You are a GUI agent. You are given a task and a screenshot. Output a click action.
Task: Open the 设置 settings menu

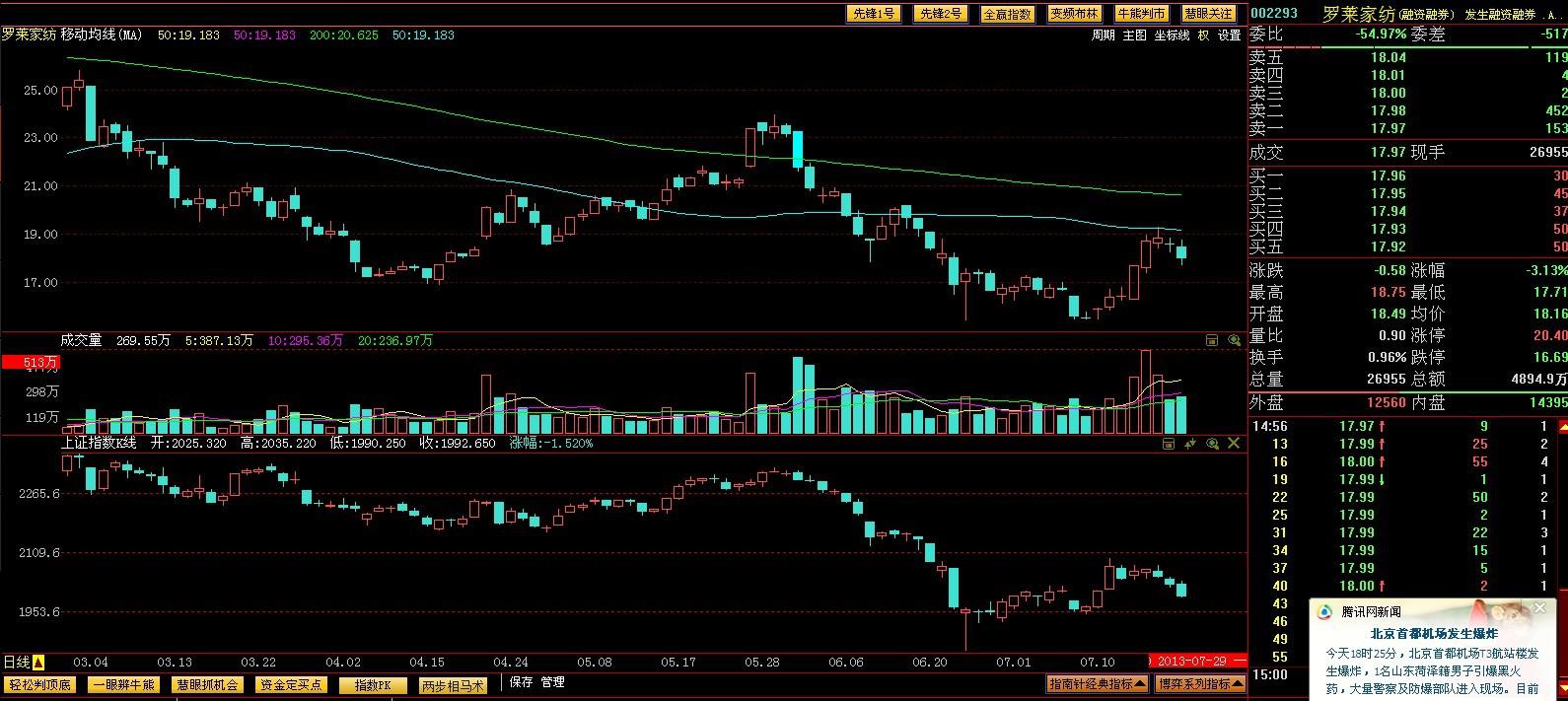pyautogui.click(x=1229, y=35)
